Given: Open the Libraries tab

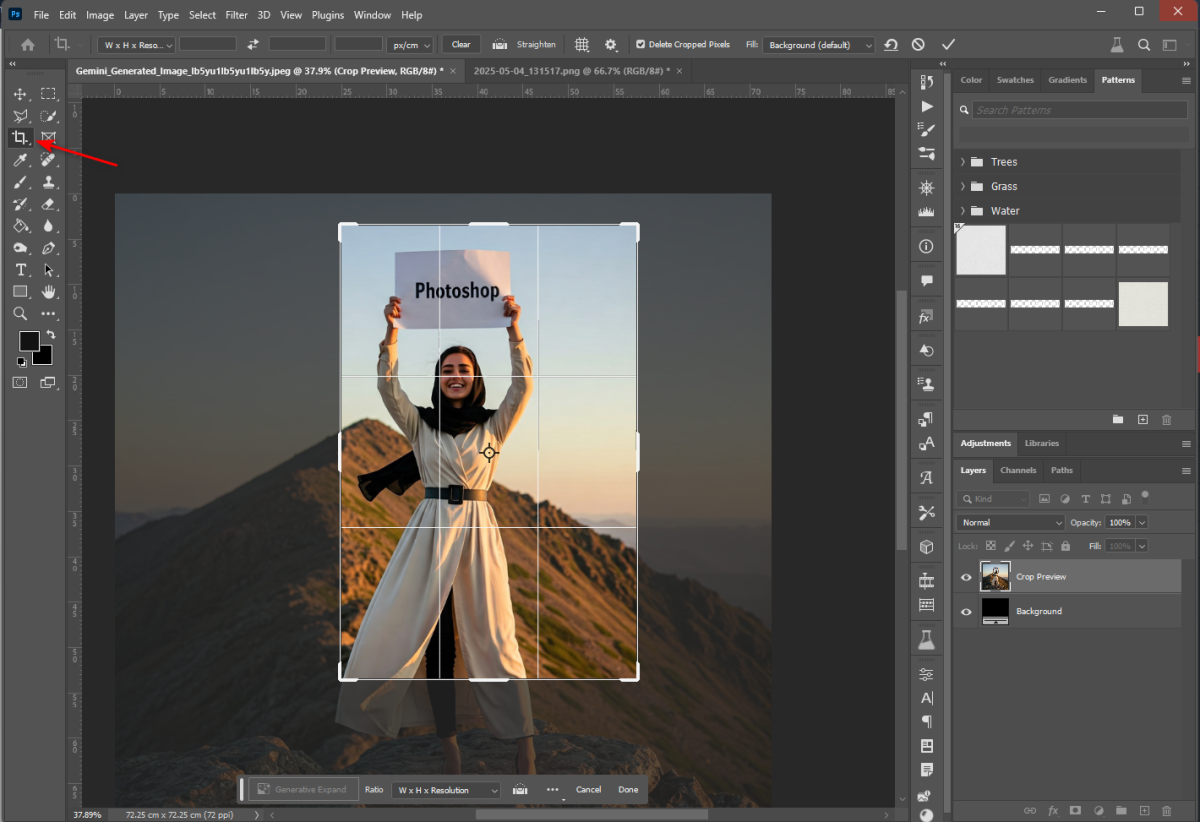Looking at the screenshot, I should (x=1042, y=443).
